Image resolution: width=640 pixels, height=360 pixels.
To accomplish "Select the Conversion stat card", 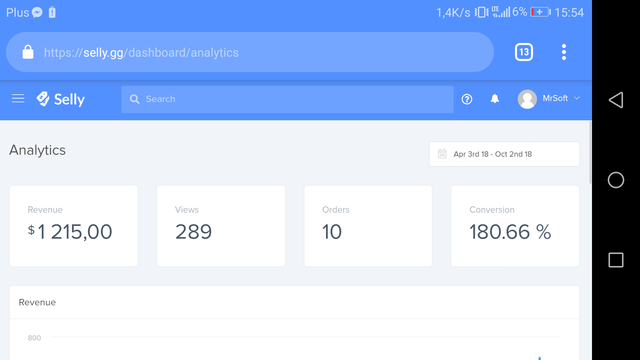I will coord(515,226).
